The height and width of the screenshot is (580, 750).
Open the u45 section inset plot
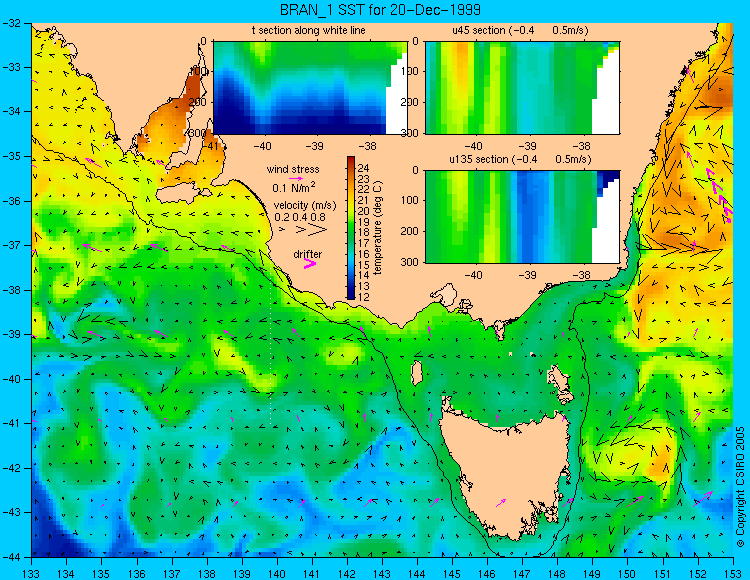(x=522, y=88)
